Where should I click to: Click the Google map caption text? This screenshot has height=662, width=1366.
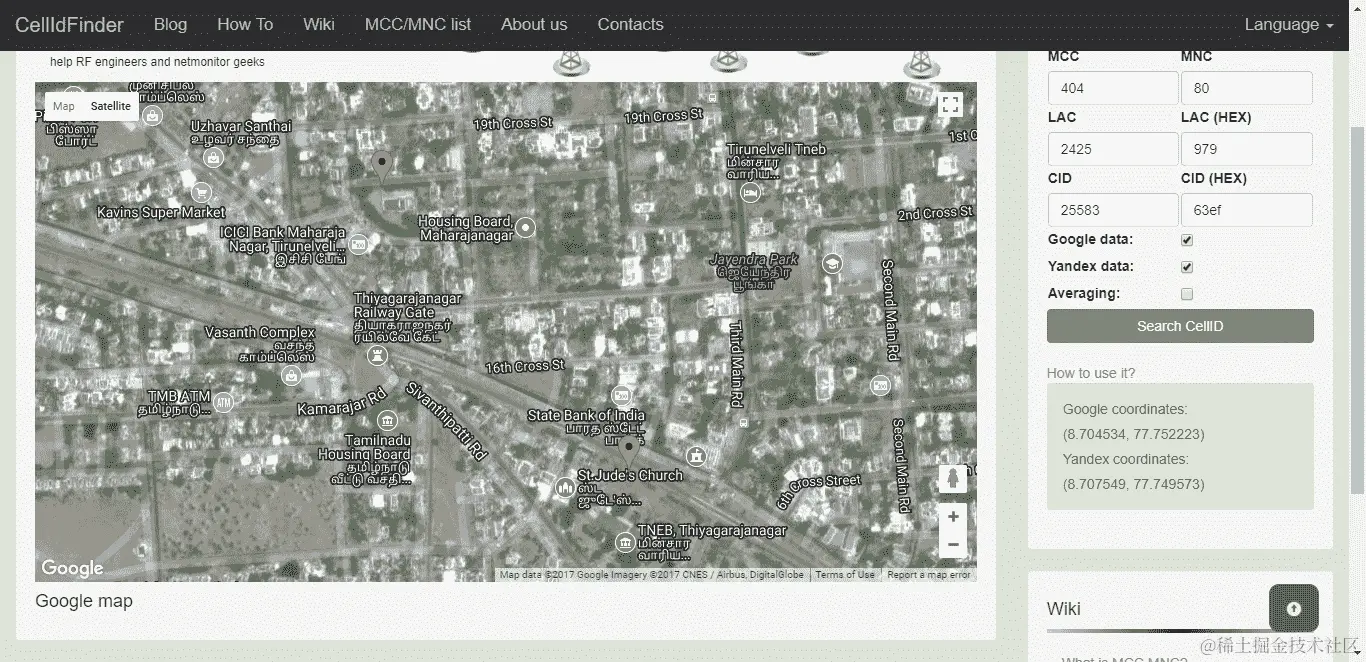(84, 601)
